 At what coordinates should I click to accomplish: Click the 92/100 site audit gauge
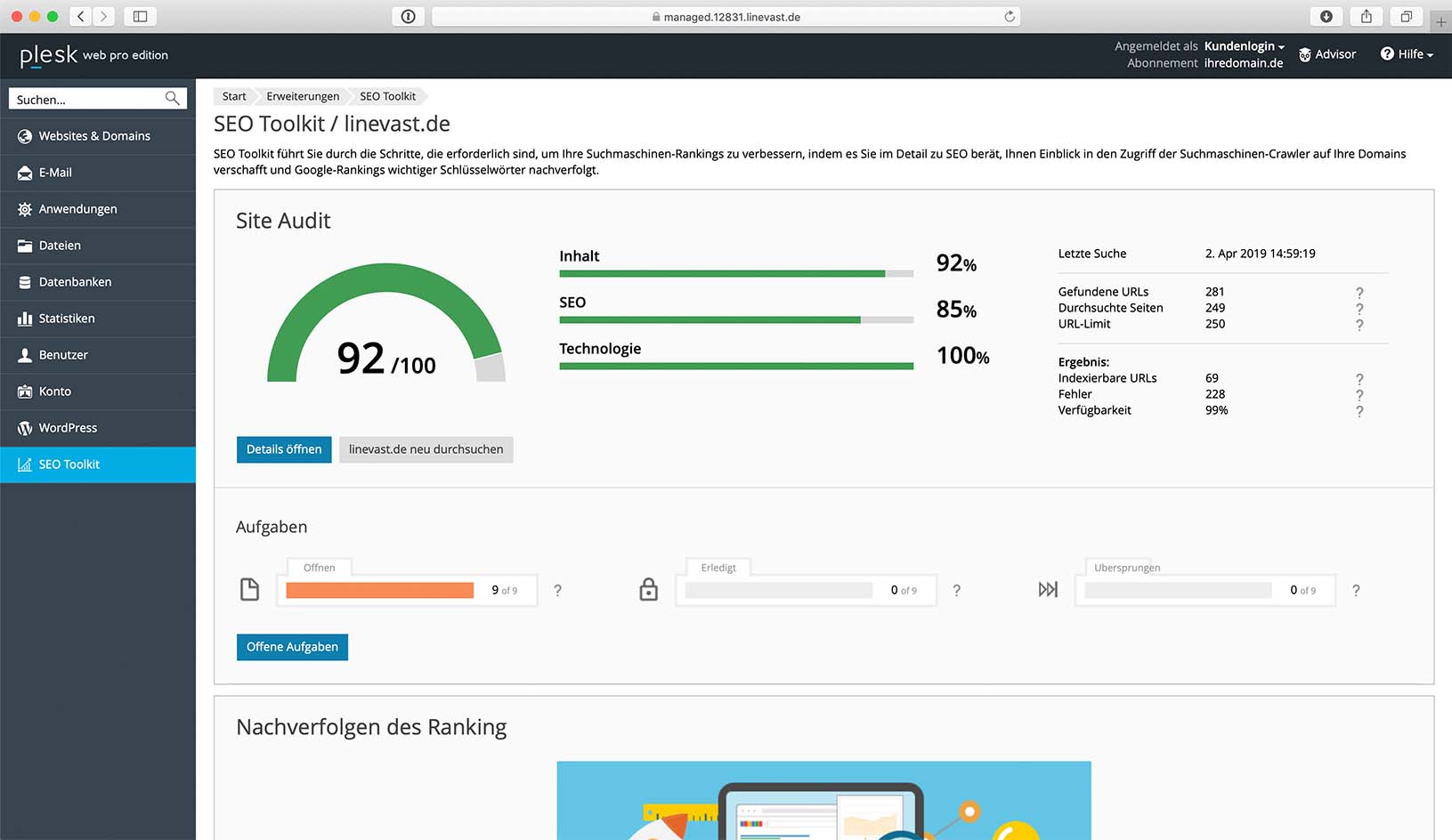pos(386,323)
